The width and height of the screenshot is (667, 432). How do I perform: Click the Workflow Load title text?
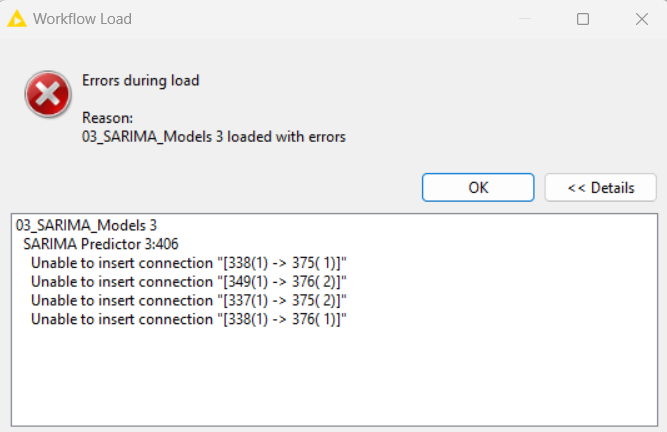[x=83, y=19]
